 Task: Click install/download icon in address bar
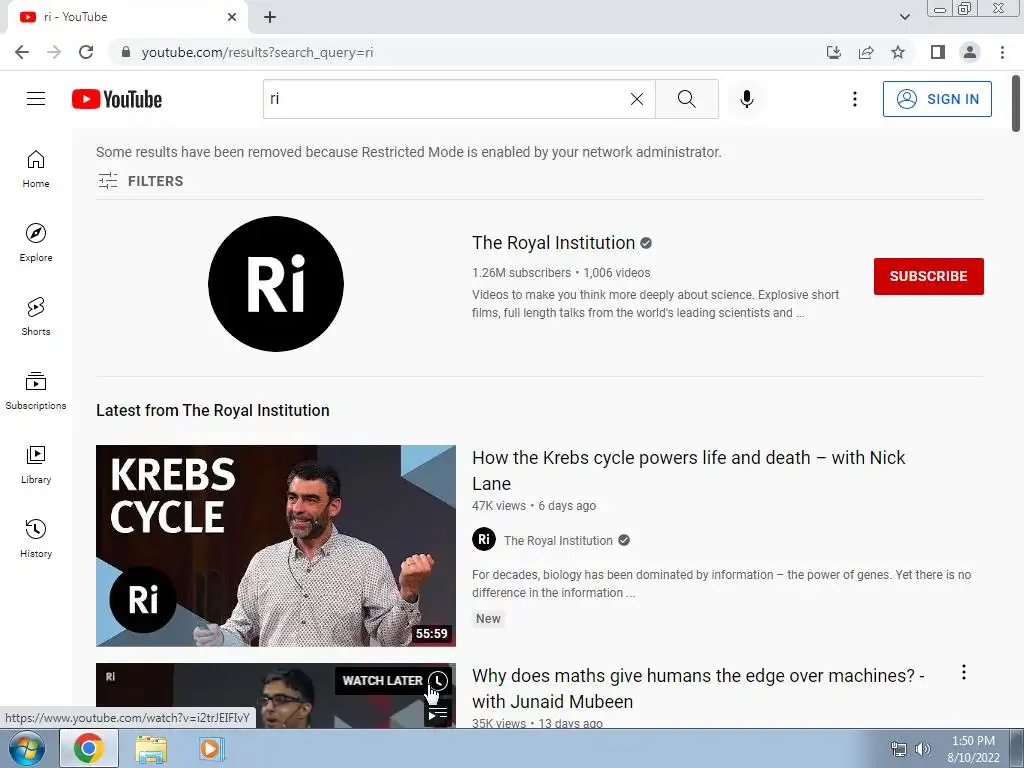834,52
